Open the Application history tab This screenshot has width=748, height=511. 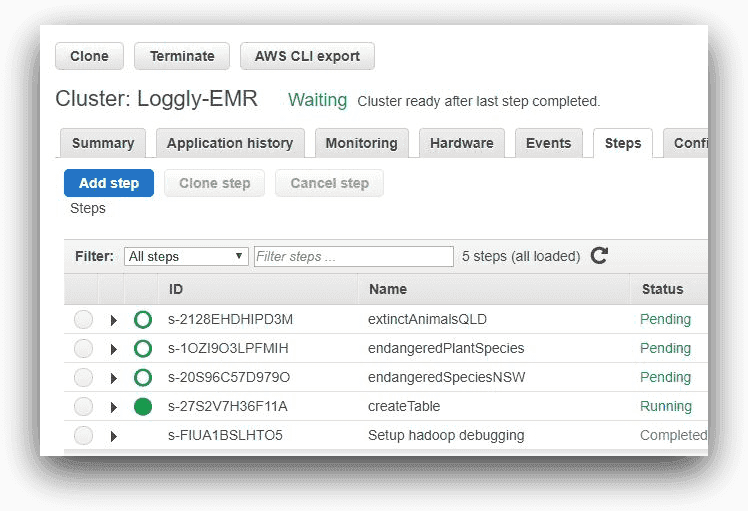pyautogui.click(x=230, y=143)
